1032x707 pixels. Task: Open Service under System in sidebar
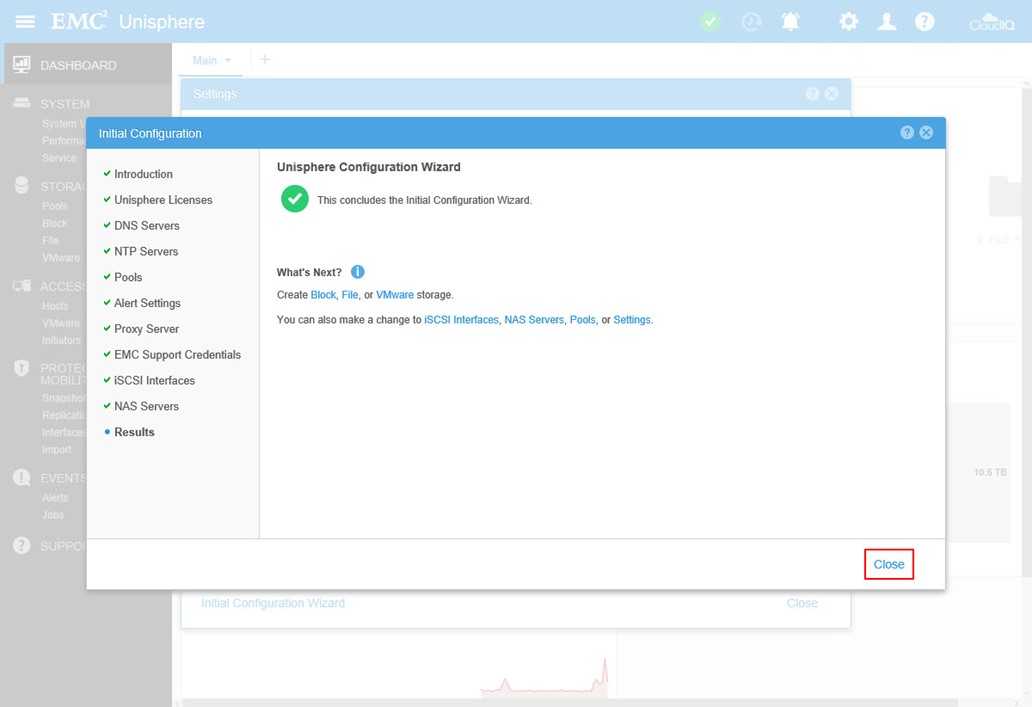pos(59,158)
